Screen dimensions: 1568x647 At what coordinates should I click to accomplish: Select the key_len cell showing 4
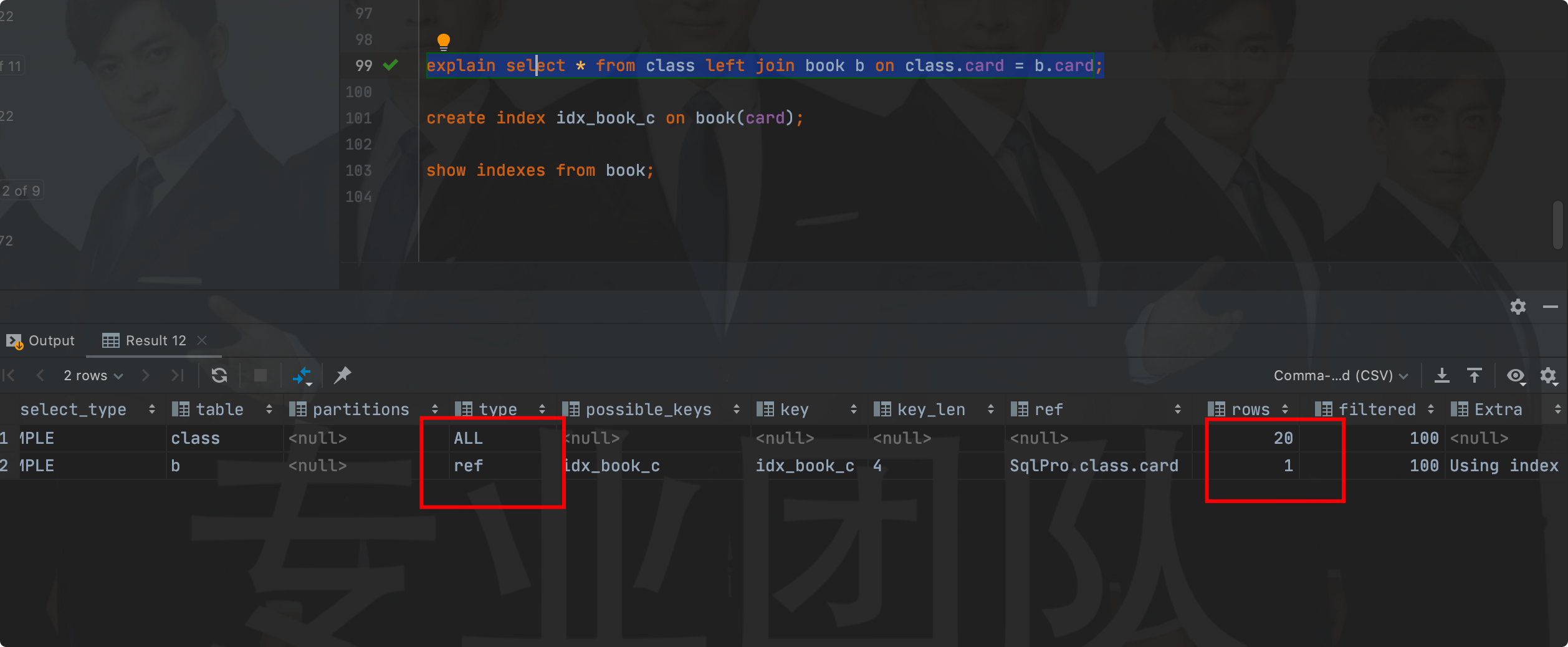tap(936, 466)
